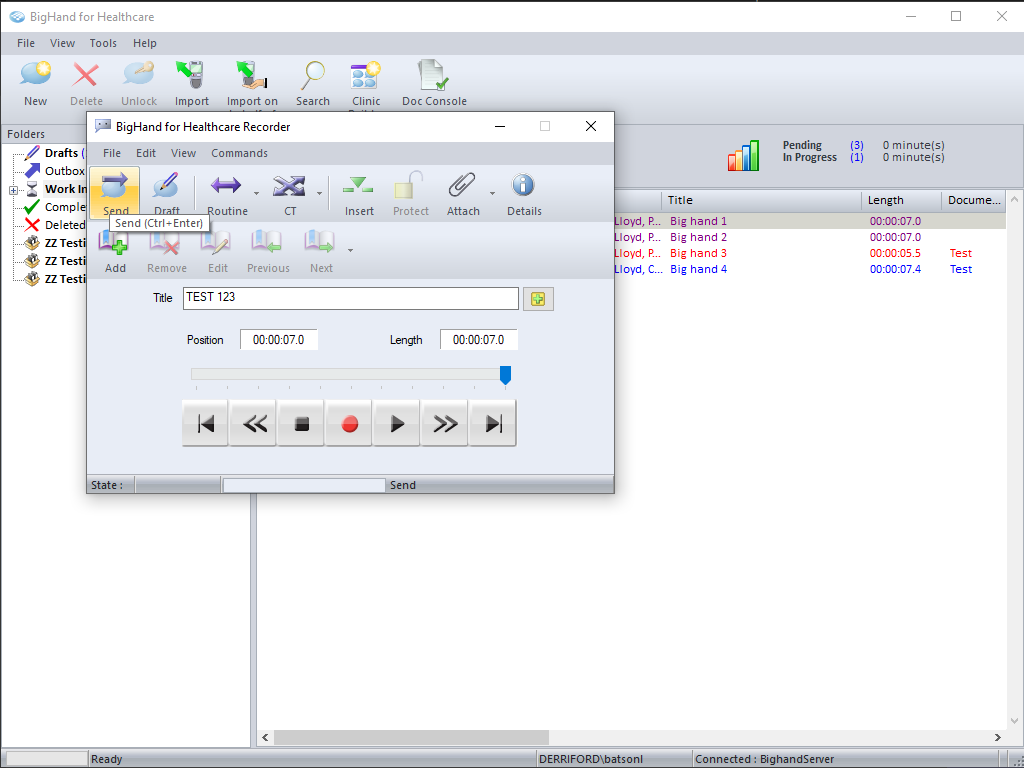1024x768 pixels.
Task: Click the Import on behalf of icon
Action: coord(252,75)
